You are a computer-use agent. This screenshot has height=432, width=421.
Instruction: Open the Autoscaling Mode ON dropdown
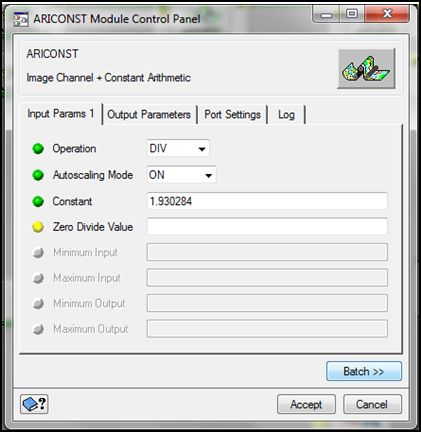point(181,175)
